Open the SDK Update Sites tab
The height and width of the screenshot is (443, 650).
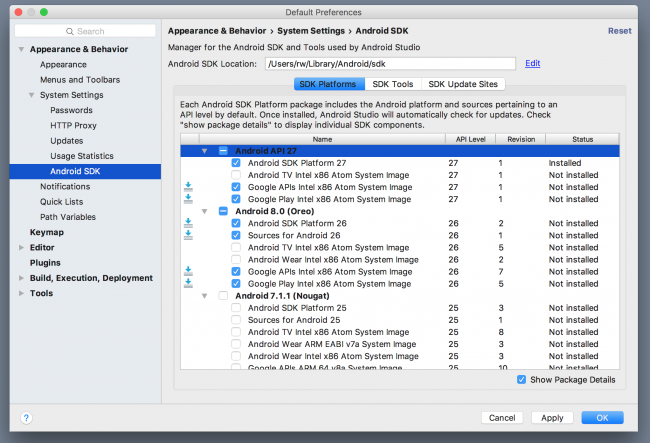point(459,85)
